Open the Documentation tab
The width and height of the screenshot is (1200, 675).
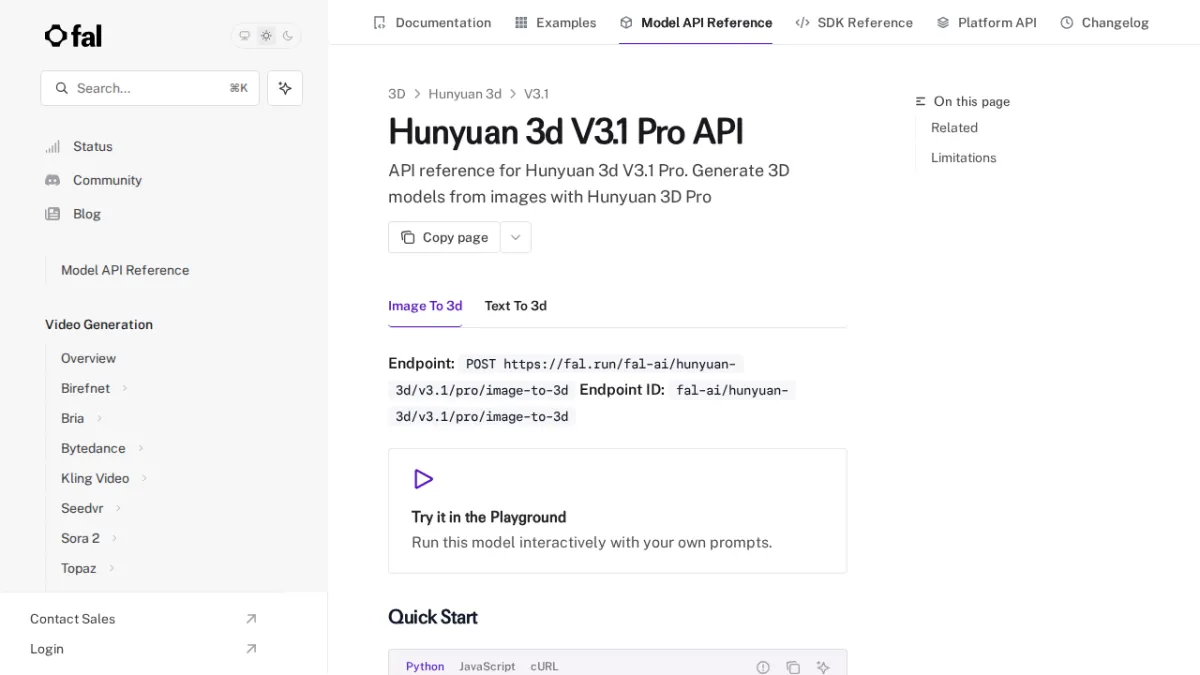(x=431, y=22)
